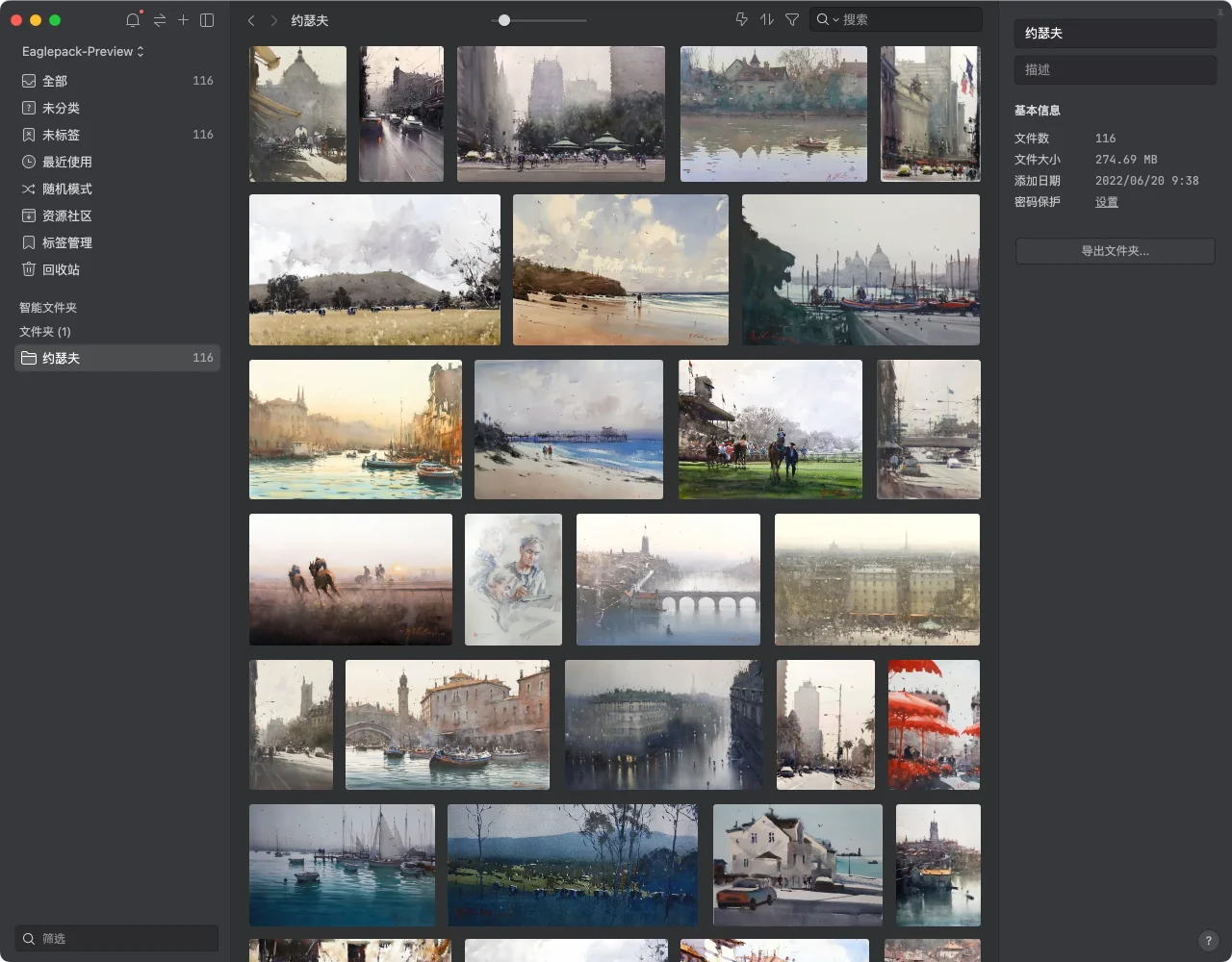
Task: Select the racehorses on green field thumbnail
Action: coord(770,429)
